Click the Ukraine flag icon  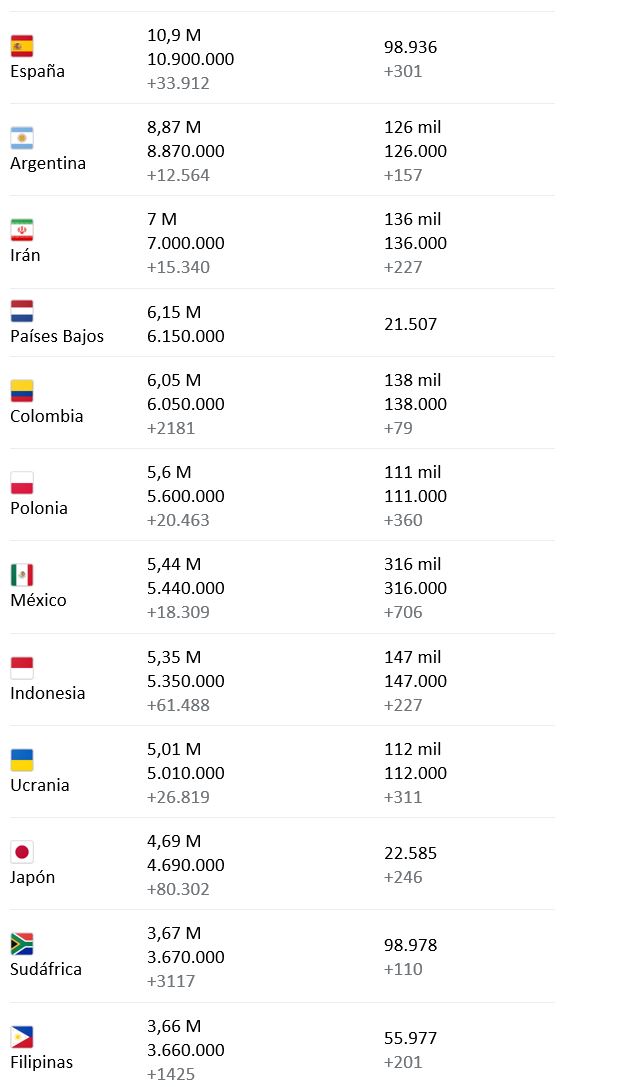click(x=22, y=760)
